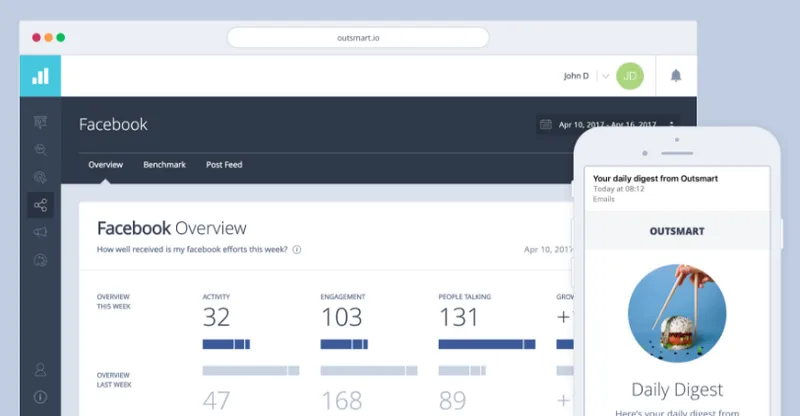Maximize the browser with green button
This screenshot has height=416, width=800.
click(61, 37)
